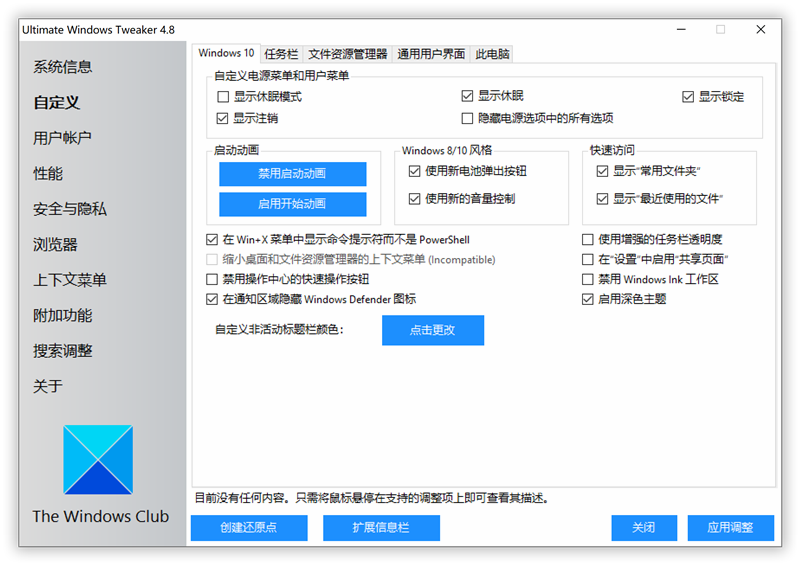This screenshot has width=800, height=565.
Task: Open 搜索调整 section
Action: (62, 351)
